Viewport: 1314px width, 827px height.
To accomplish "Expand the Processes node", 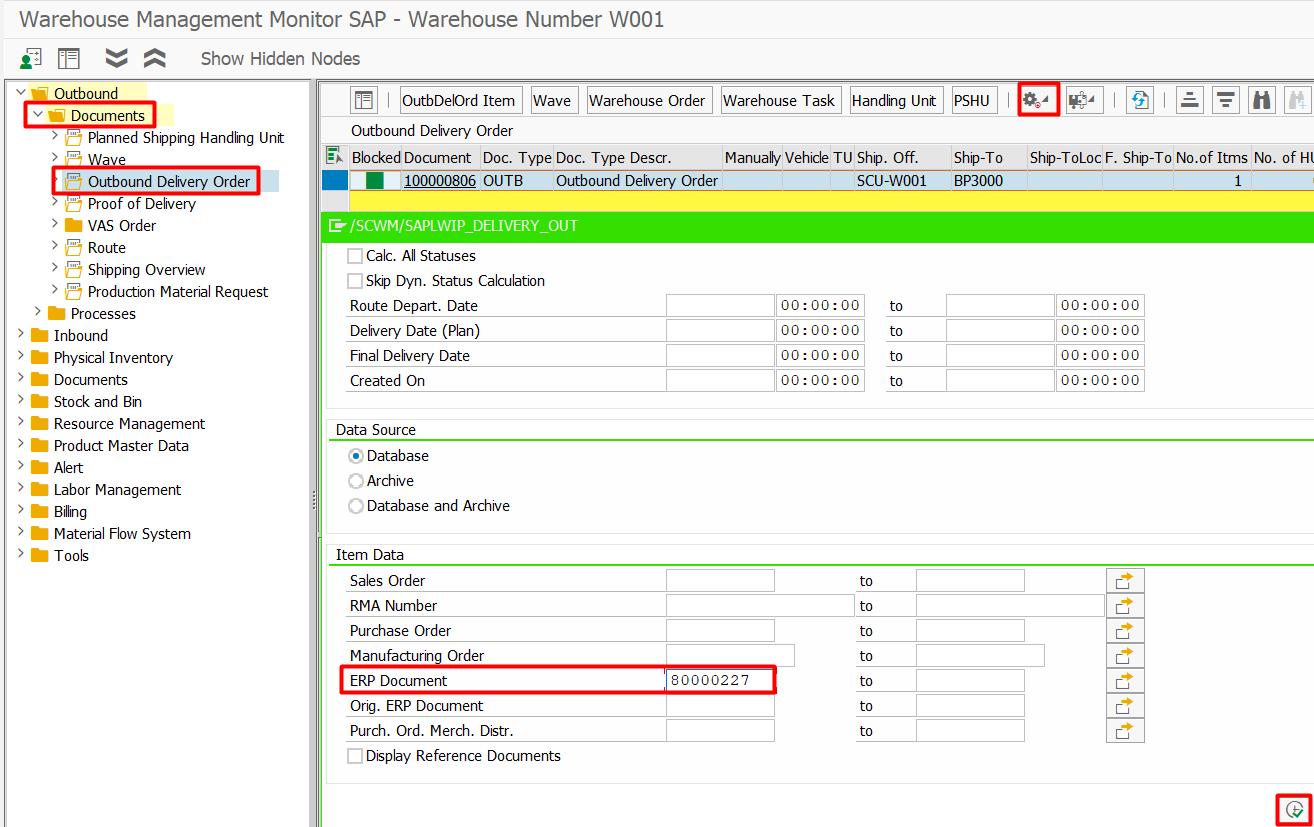I will (38, 313).
